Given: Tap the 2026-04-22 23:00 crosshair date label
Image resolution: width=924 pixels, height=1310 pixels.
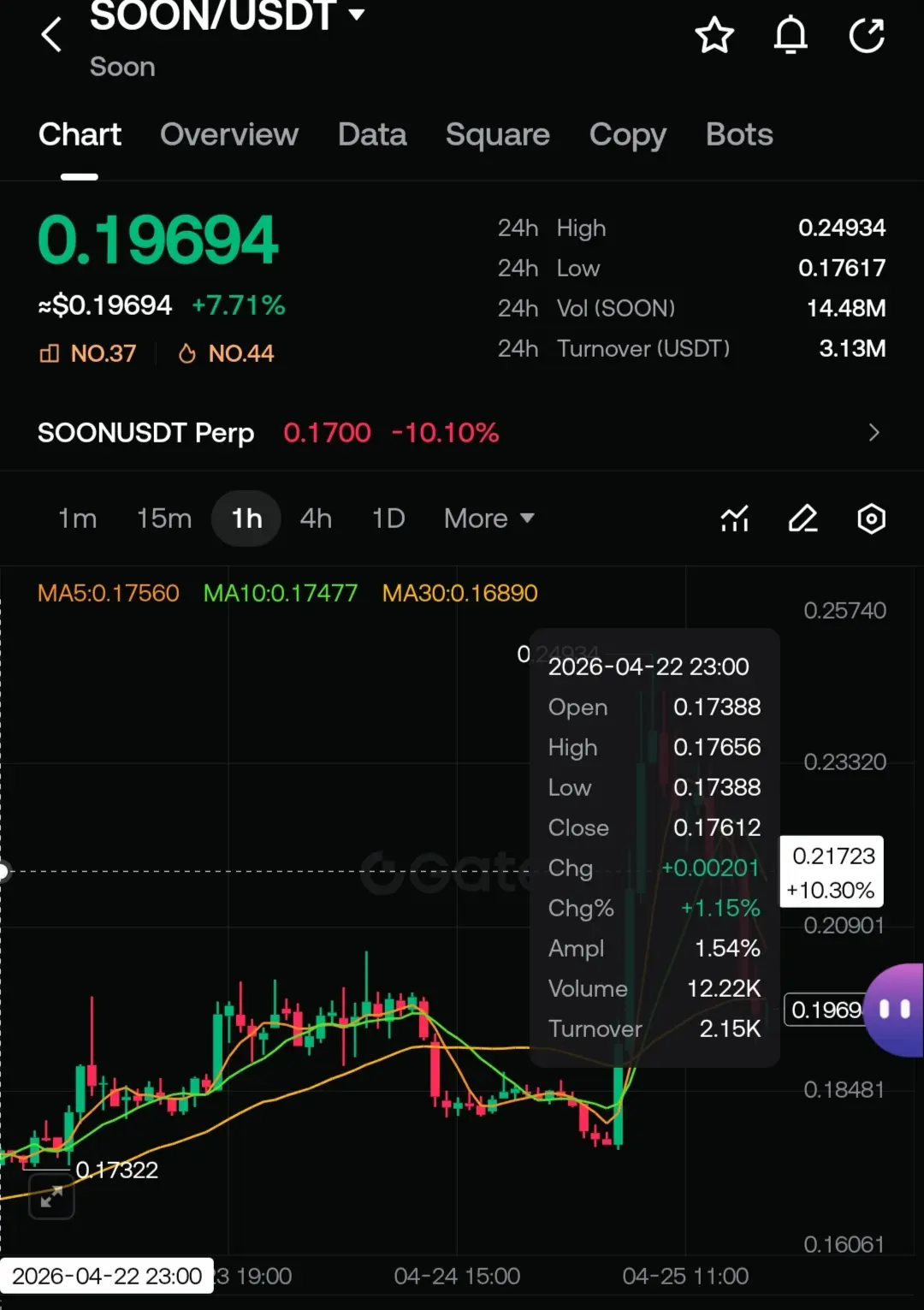Looking at the screenshot, I should click(x=106, y=1277).
